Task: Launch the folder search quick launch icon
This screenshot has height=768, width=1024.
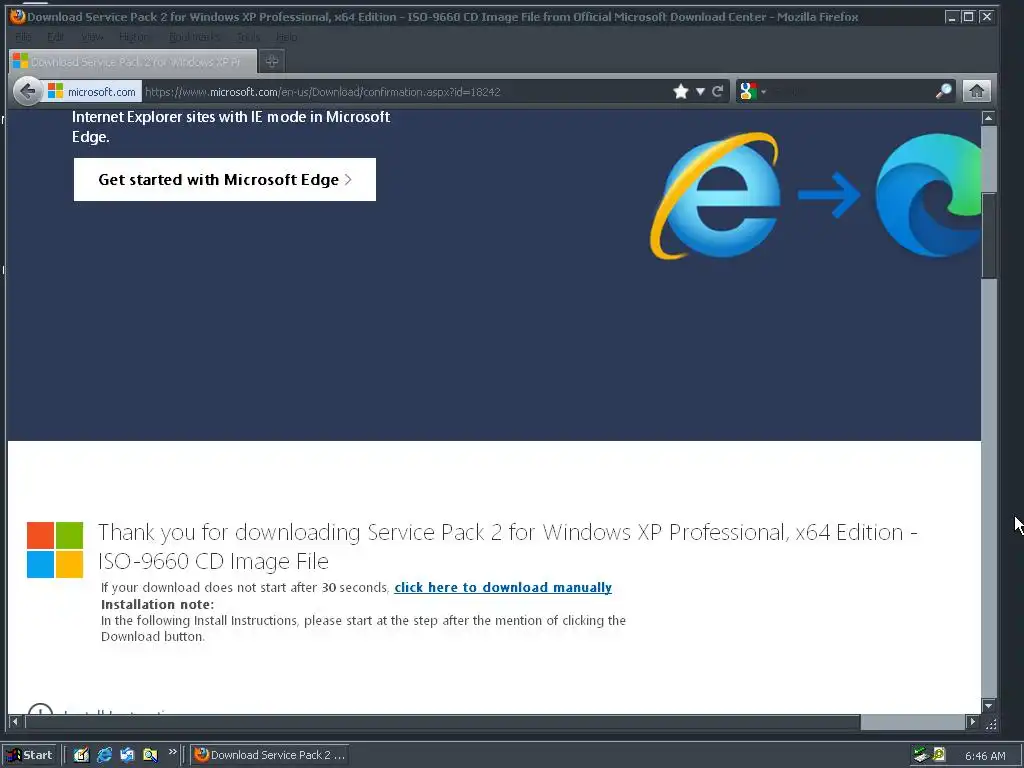Action: pos(150,755)
